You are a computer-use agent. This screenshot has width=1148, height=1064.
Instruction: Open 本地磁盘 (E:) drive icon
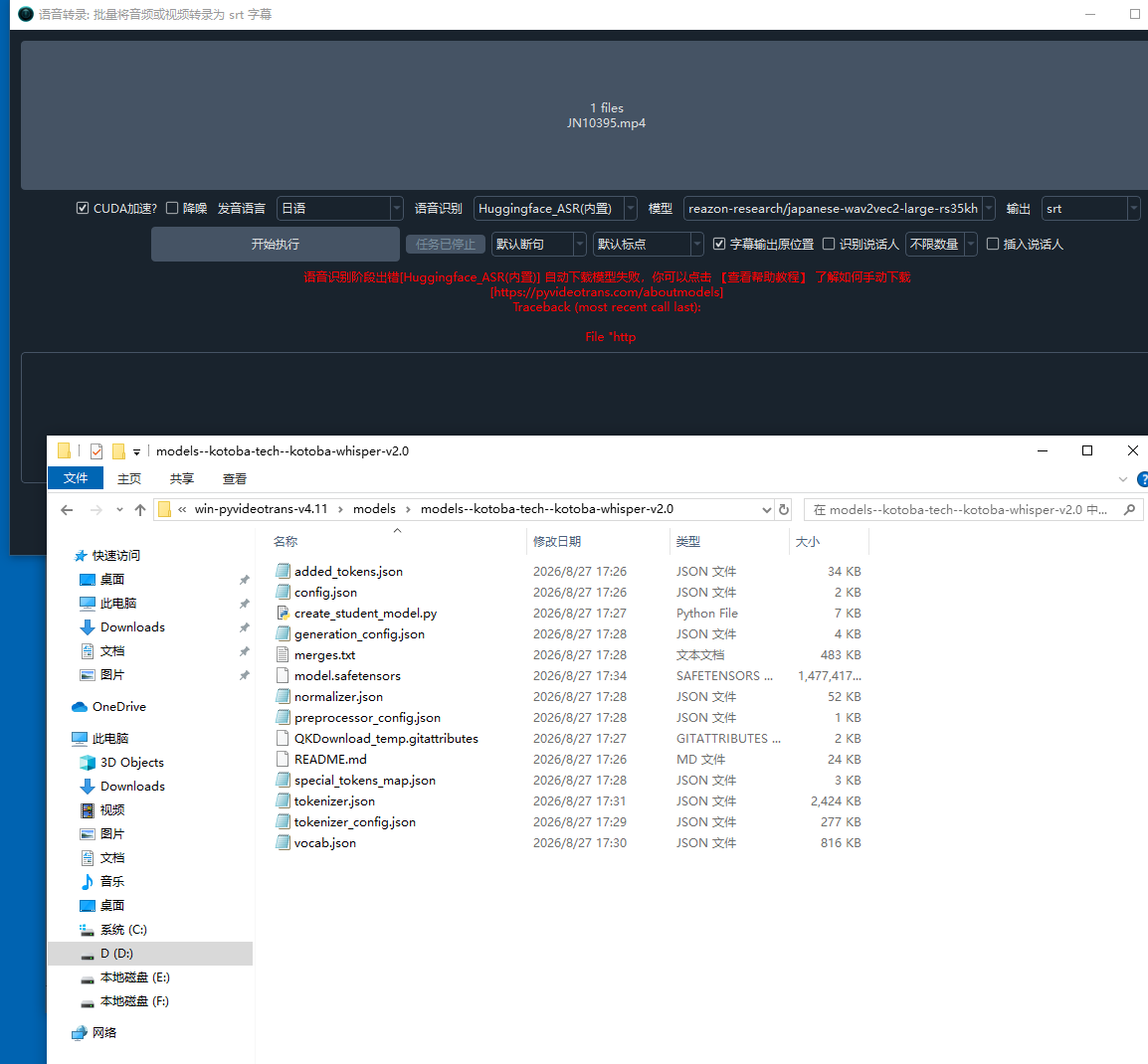(x=88, y=978)
